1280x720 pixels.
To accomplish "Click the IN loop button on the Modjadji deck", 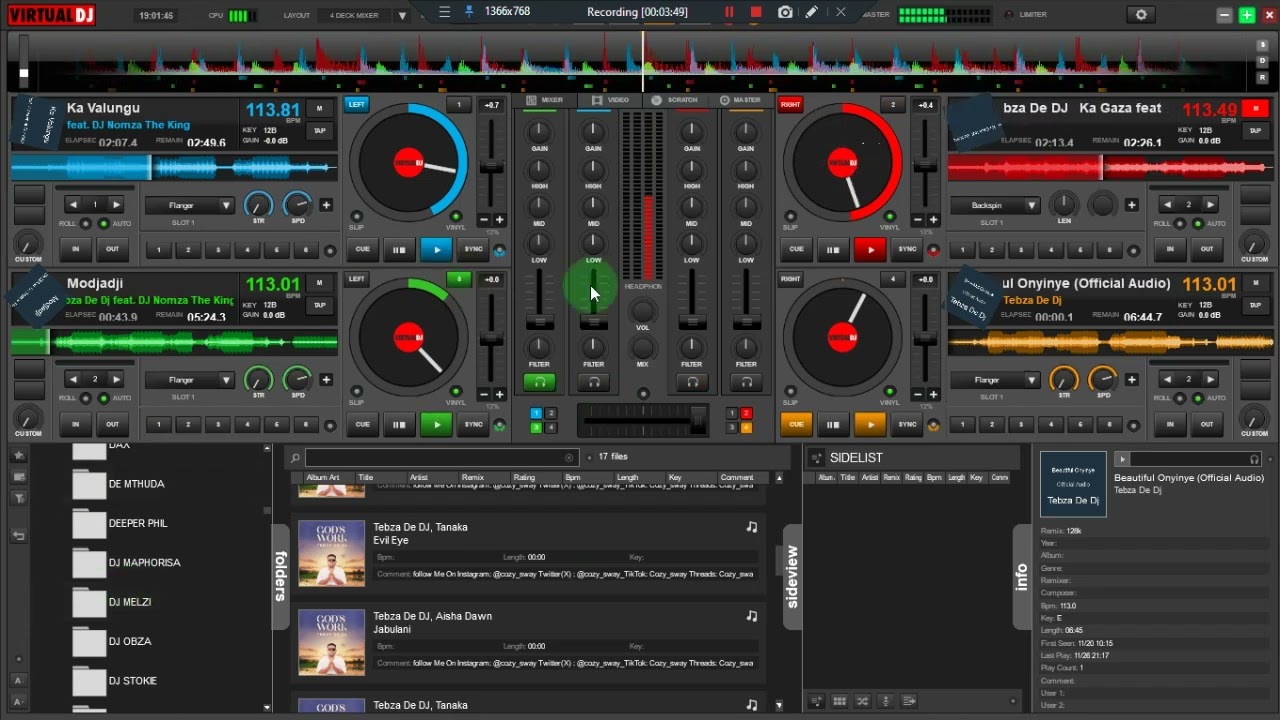I will click(75, 424).
